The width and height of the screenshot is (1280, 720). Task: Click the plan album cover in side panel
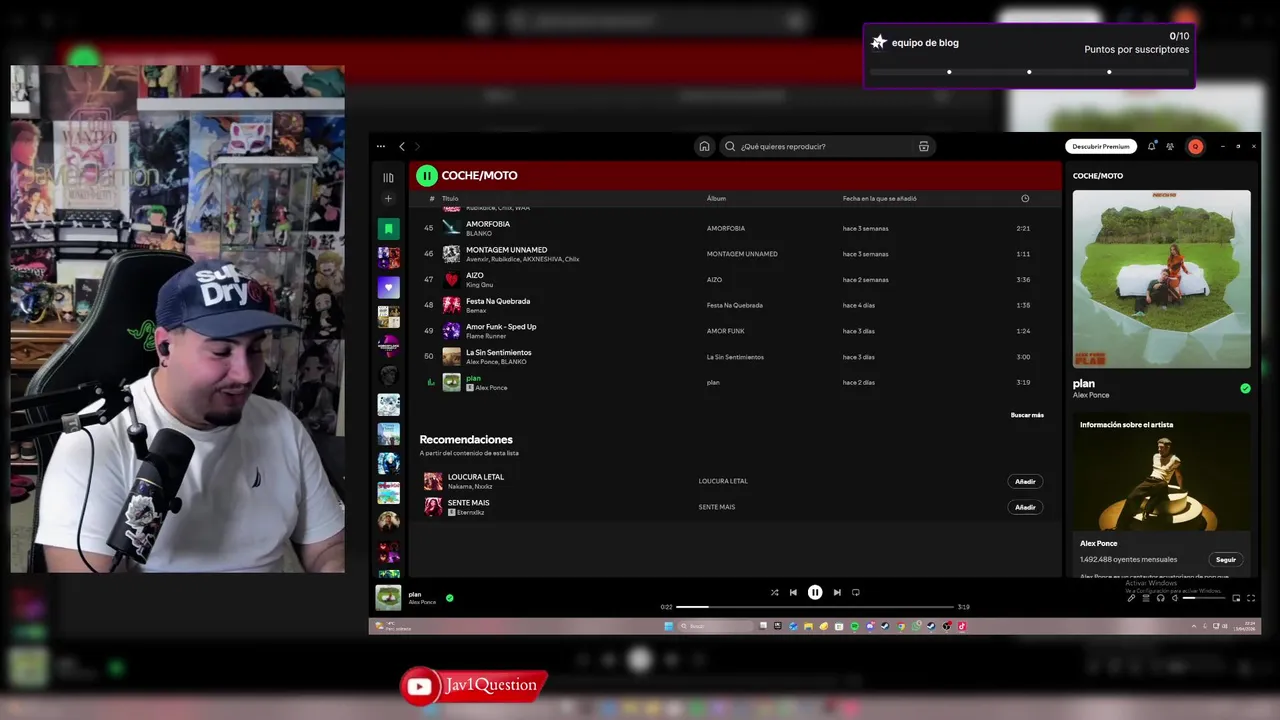coord(1161,279)
